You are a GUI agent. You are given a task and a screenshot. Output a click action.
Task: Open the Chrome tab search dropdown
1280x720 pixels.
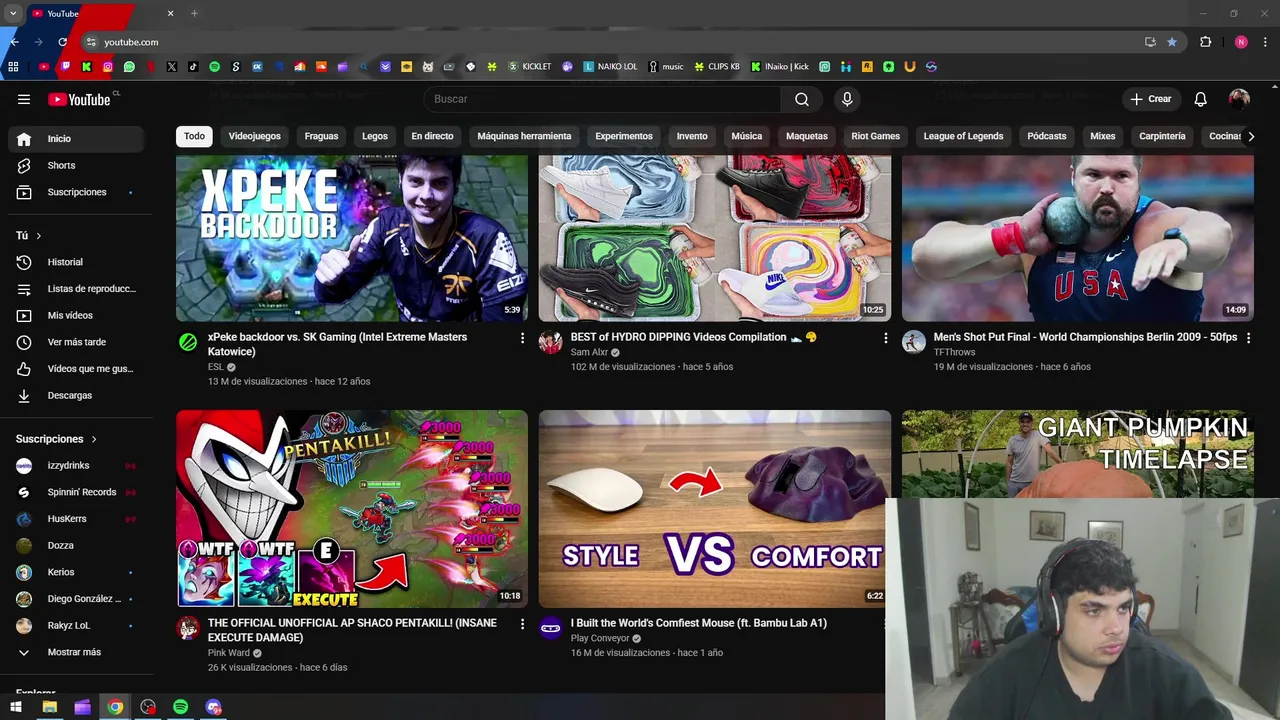click(x=13, y=13)
